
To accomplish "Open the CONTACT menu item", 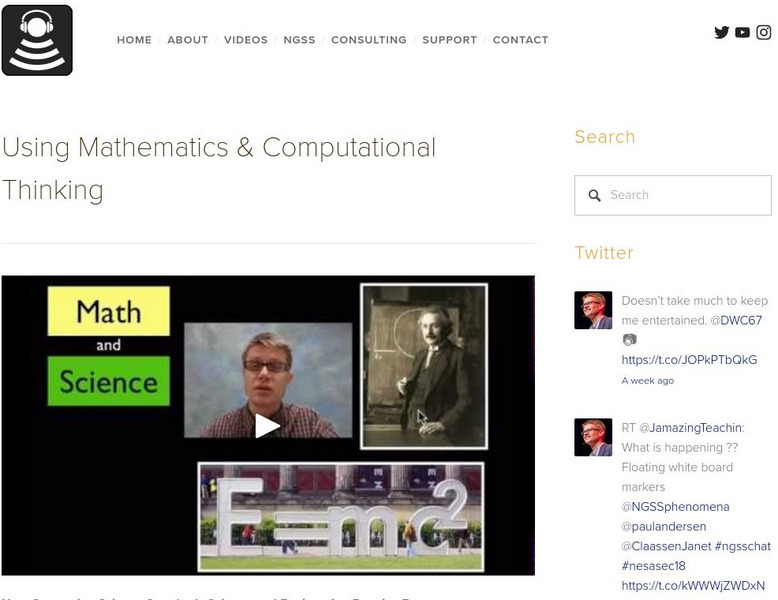I will click(x=520, y=40).
